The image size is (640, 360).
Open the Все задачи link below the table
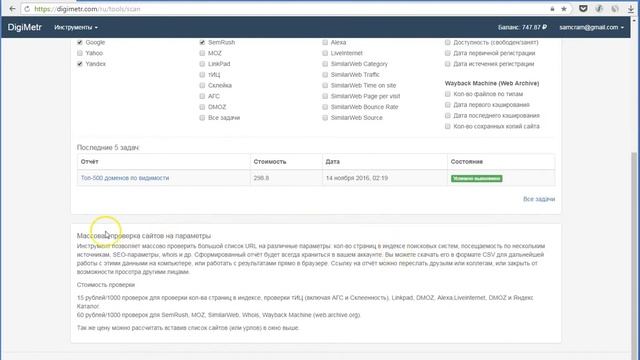click(539, 199)
